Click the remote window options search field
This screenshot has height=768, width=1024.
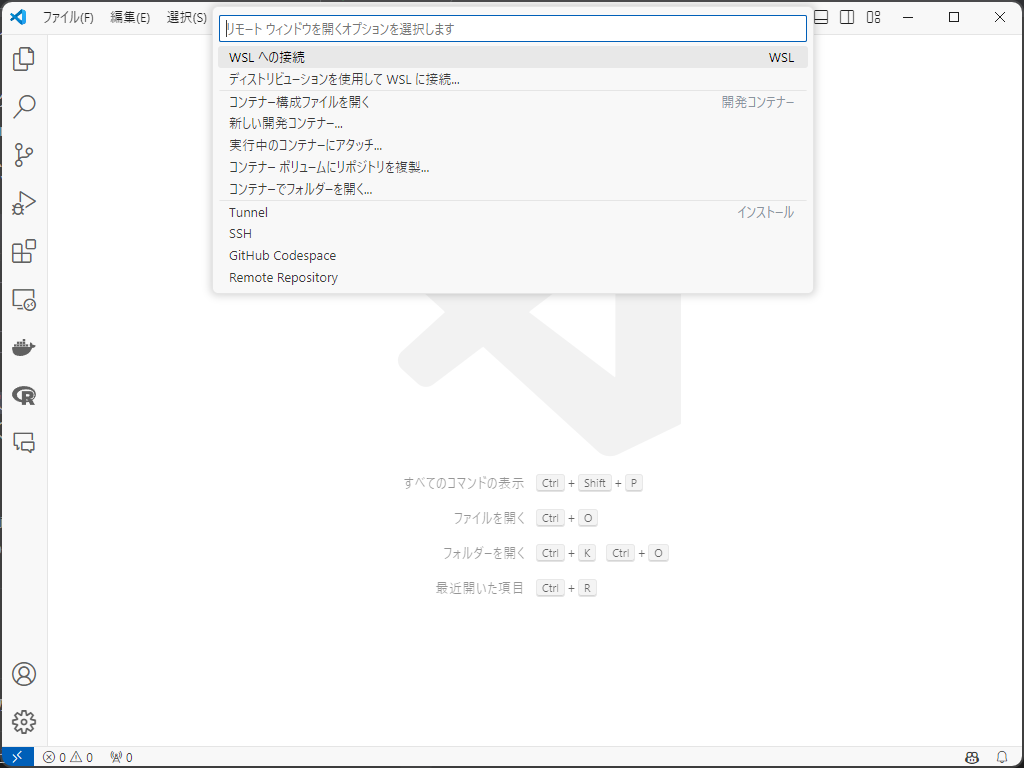click(x=512, y=29)
